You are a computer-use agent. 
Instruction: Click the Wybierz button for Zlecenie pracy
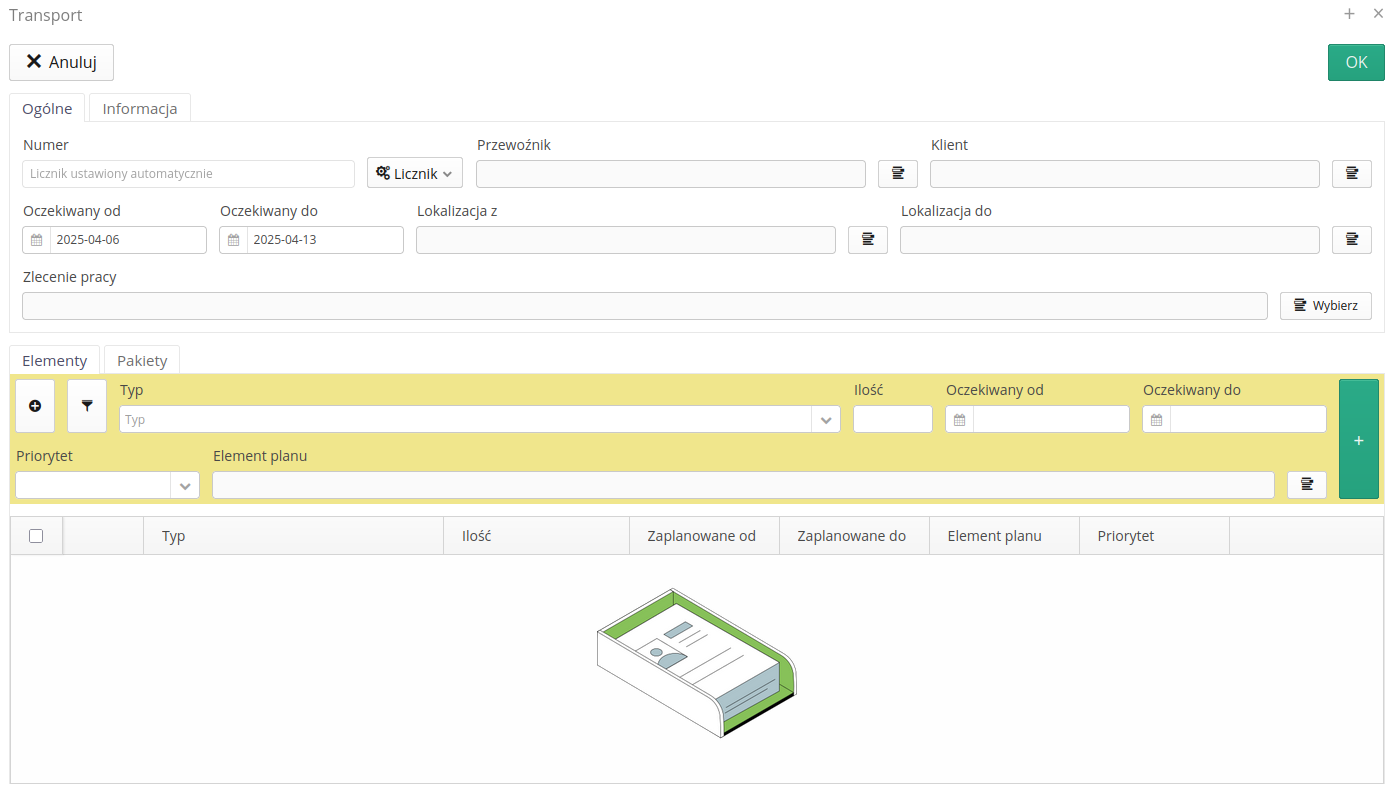(x=1325, y=306)
